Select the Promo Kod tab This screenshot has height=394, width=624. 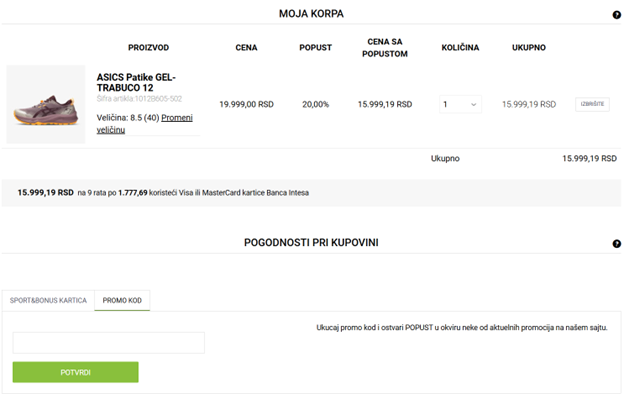point(122,300)
